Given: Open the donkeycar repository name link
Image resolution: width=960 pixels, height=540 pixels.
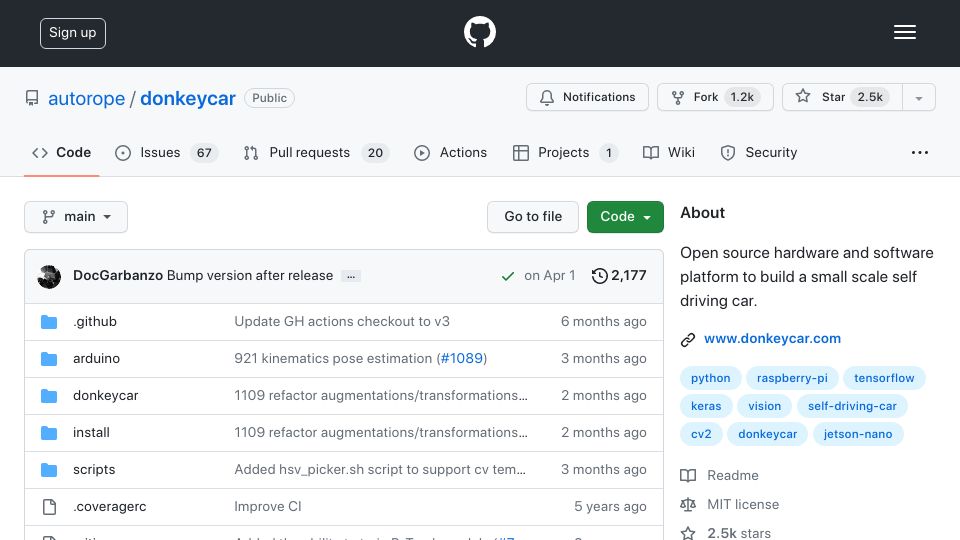Looking at the screenshot, I should point(188,99).
